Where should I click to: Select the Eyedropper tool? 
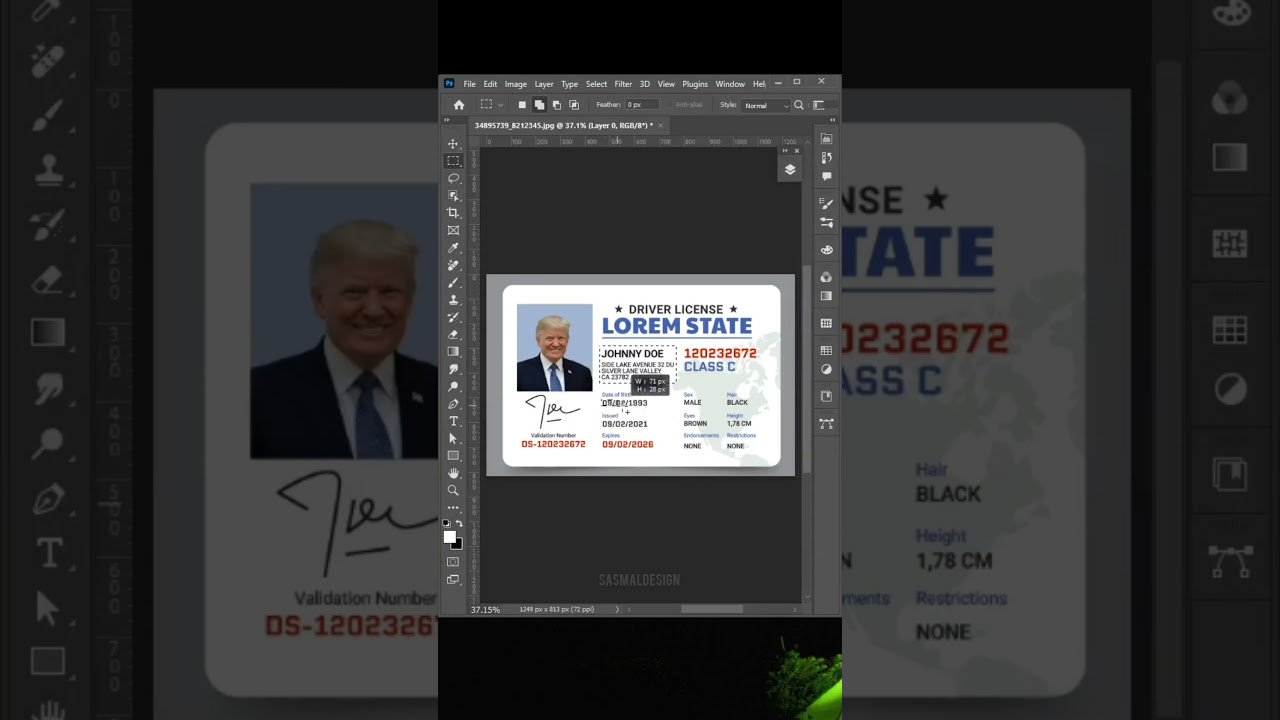[x=453, y=248]
